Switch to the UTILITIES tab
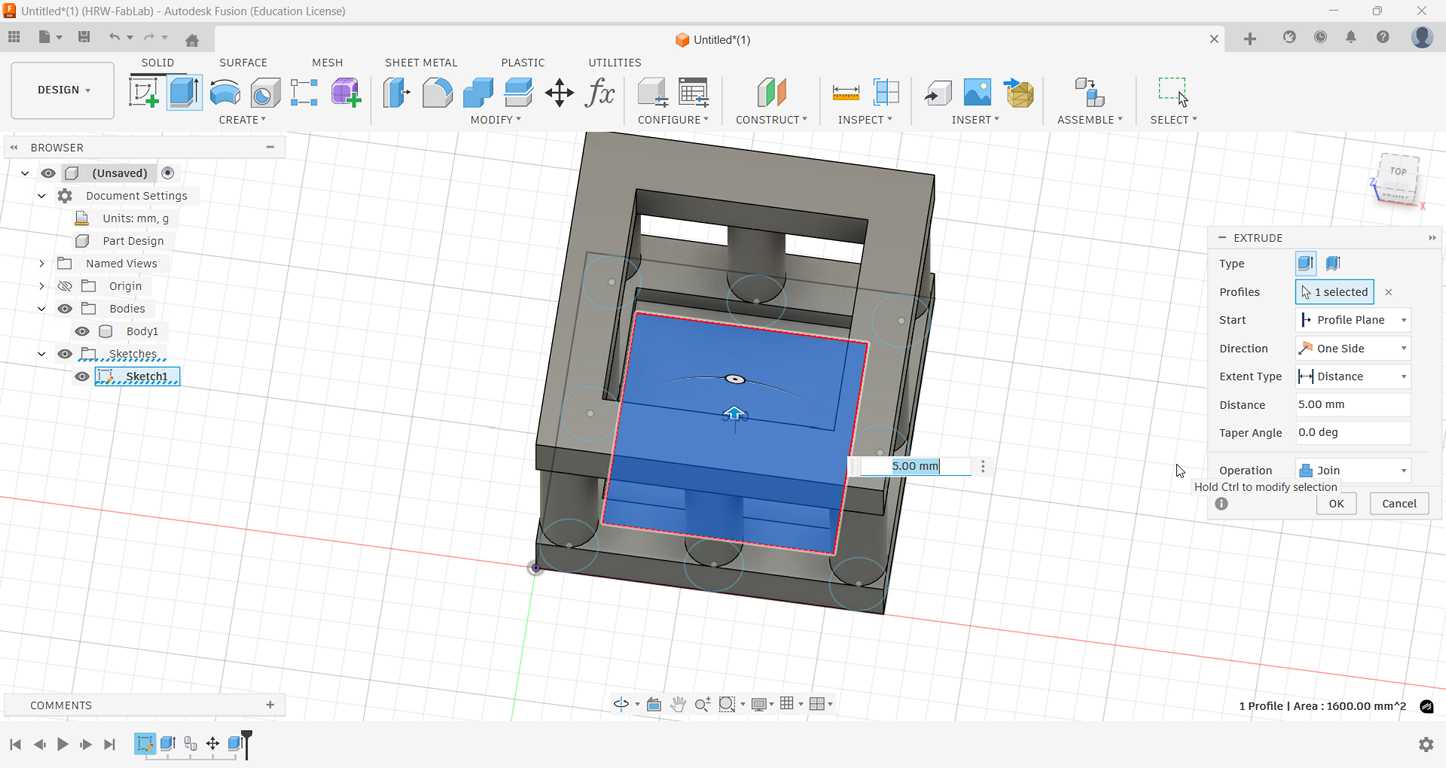Screen dimensions: 1446x768 [615, 62]
